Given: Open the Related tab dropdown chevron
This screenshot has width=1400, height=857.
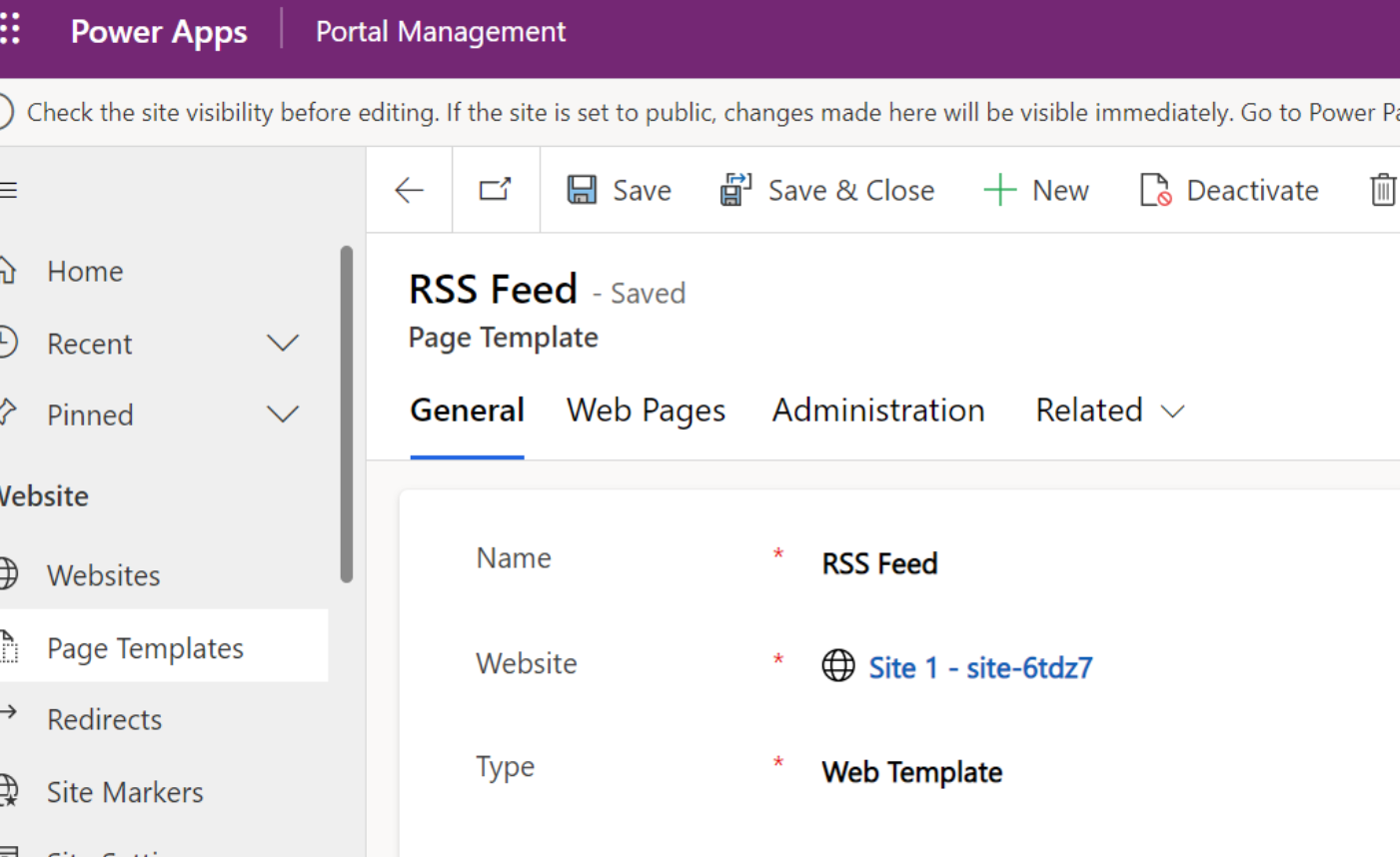Looking at the screenshot, I should [1173, 412].
